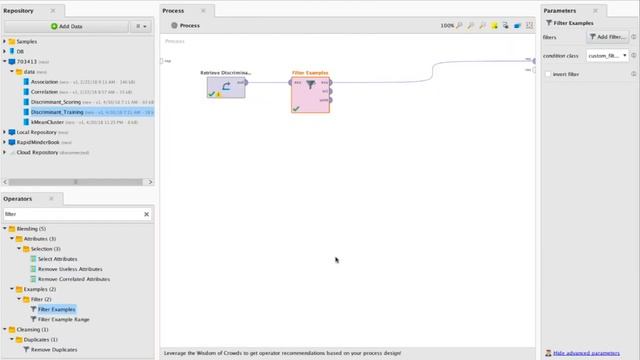Select the kMeanCluster data entry
The image size is (640, 360).
pyautogui.click(x=47, y=122)
